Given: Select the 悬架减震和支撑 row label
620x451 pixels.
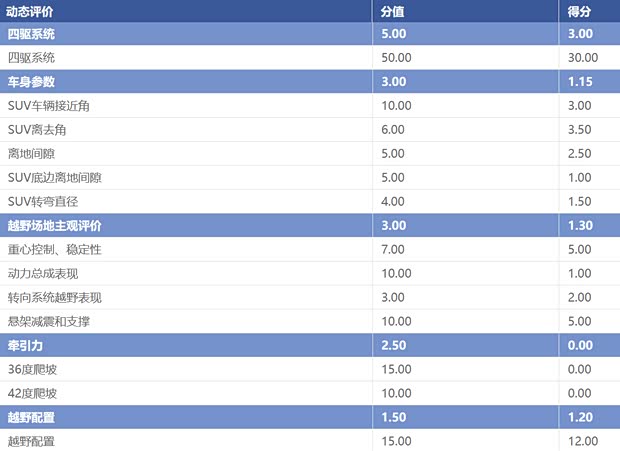Looking at the screenshot, I should tap(48, 321).
